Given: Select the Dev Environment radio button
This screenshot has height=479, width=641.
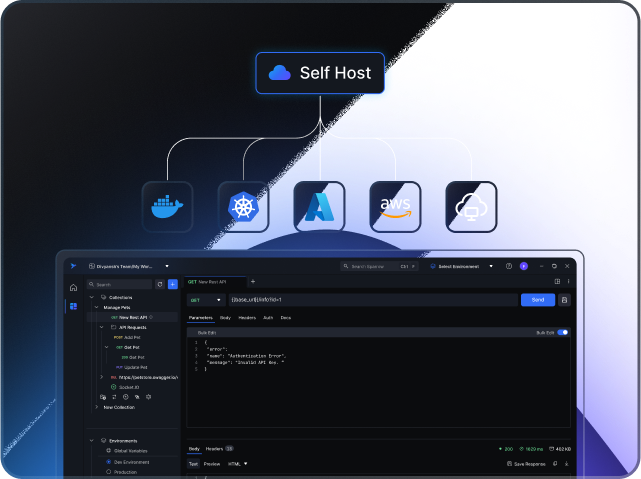Looking at the screenshot, I should click(109, 462).
